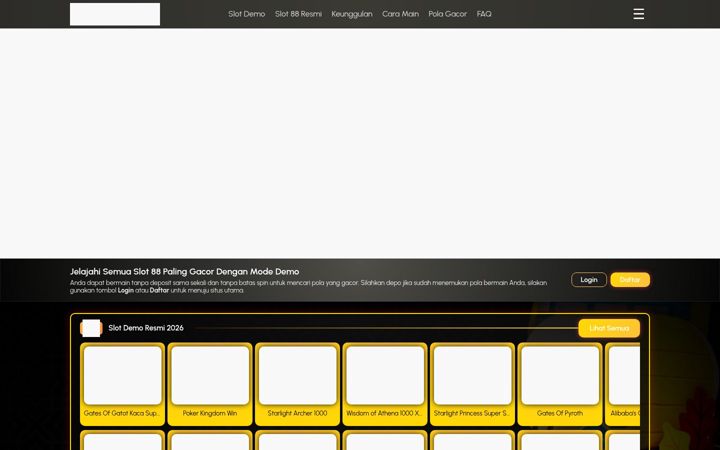Click the Jelajahi Semua Slot 88 heading
This screenshot has height=450, width=720.
coord(184,272)
